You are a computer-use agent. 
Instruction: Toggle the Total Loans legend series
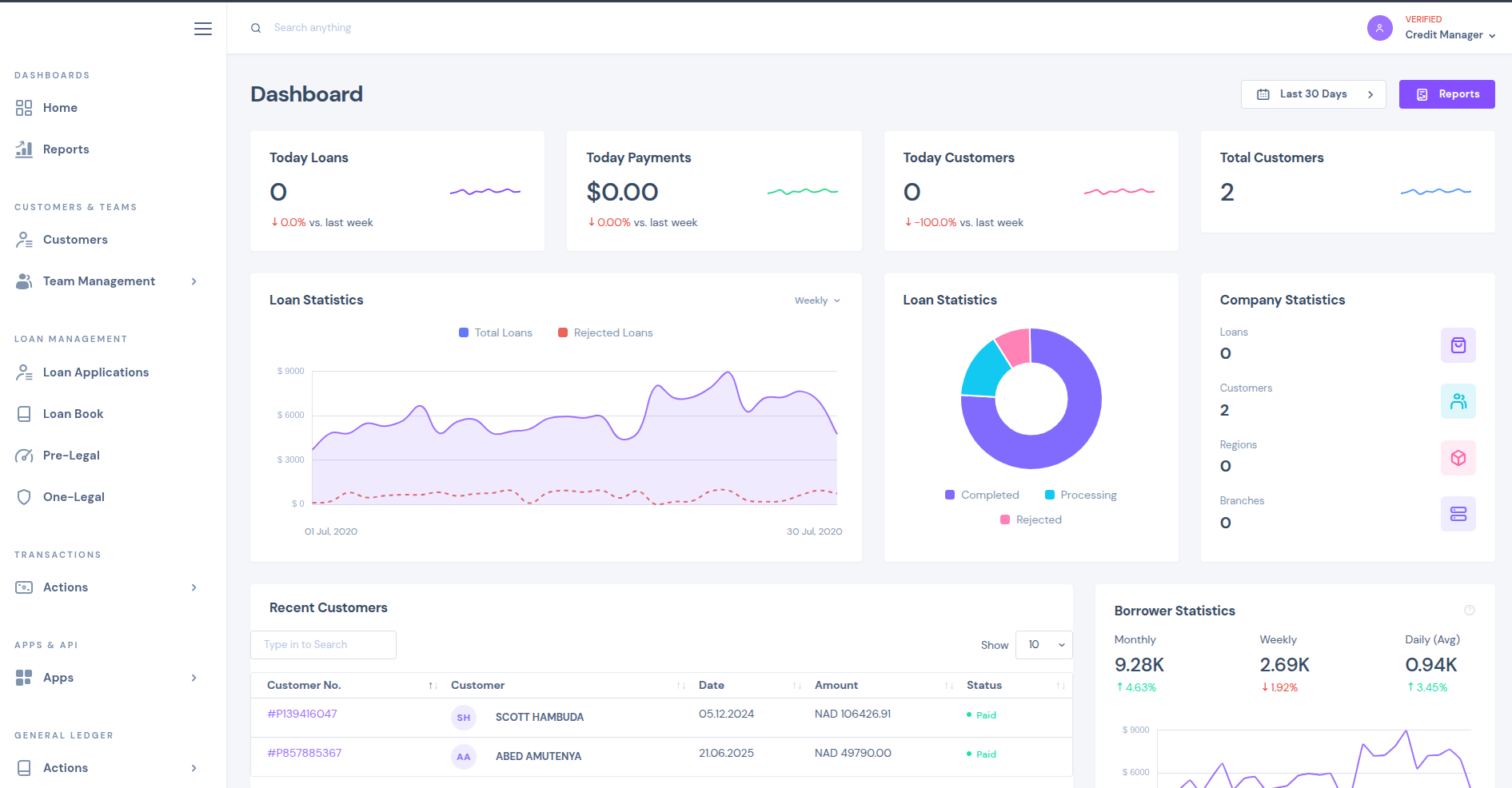click(x=495, y=333)
